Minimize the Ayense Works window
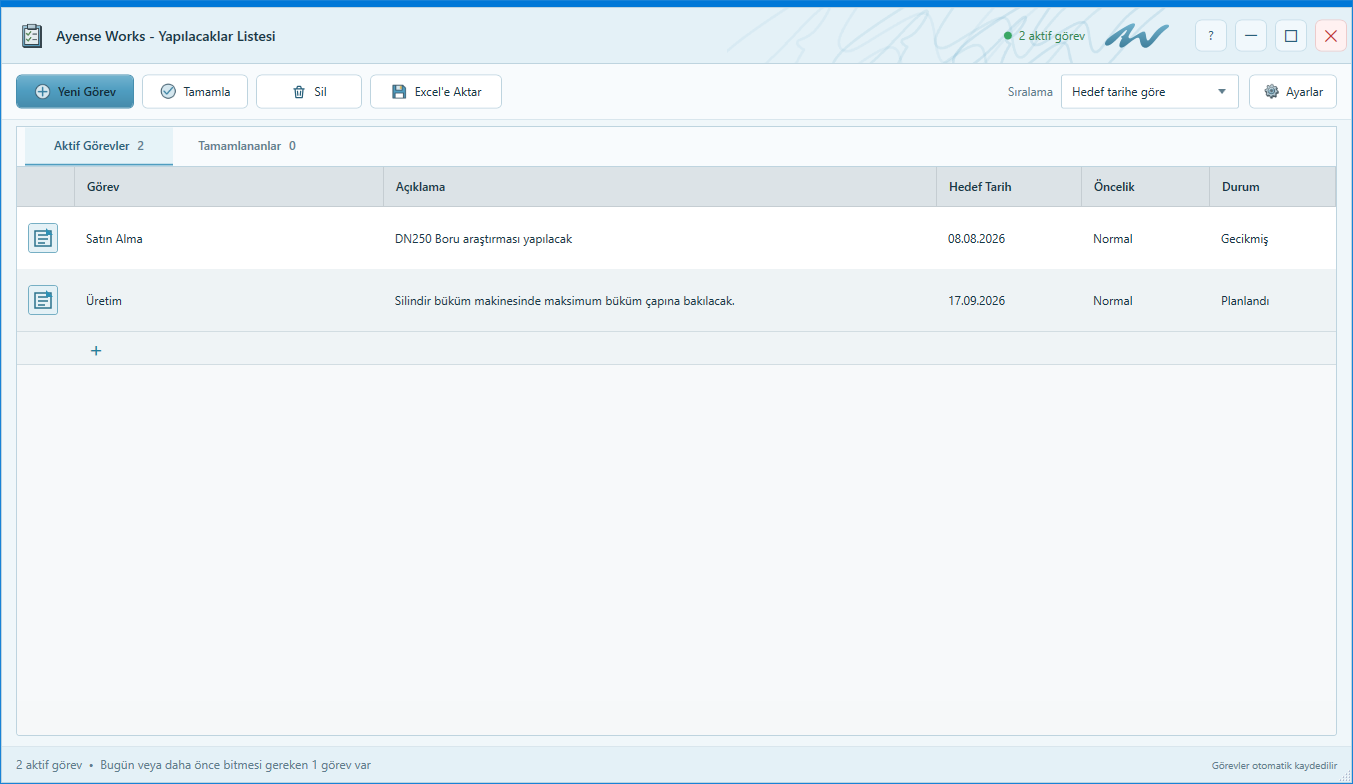 [1251, 36]
